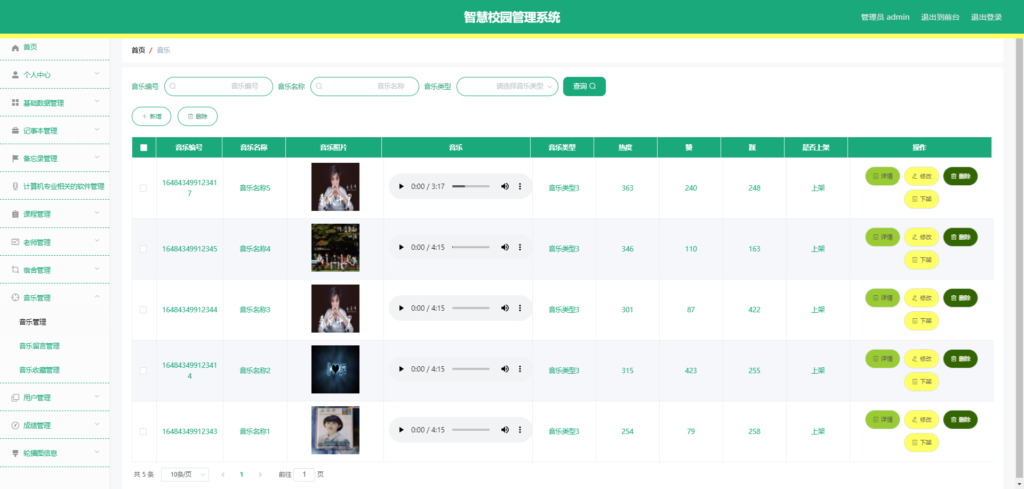Click the 个人中心 person icon
This screenshot has width=1024, height=489.
click(x=16, y=75)
